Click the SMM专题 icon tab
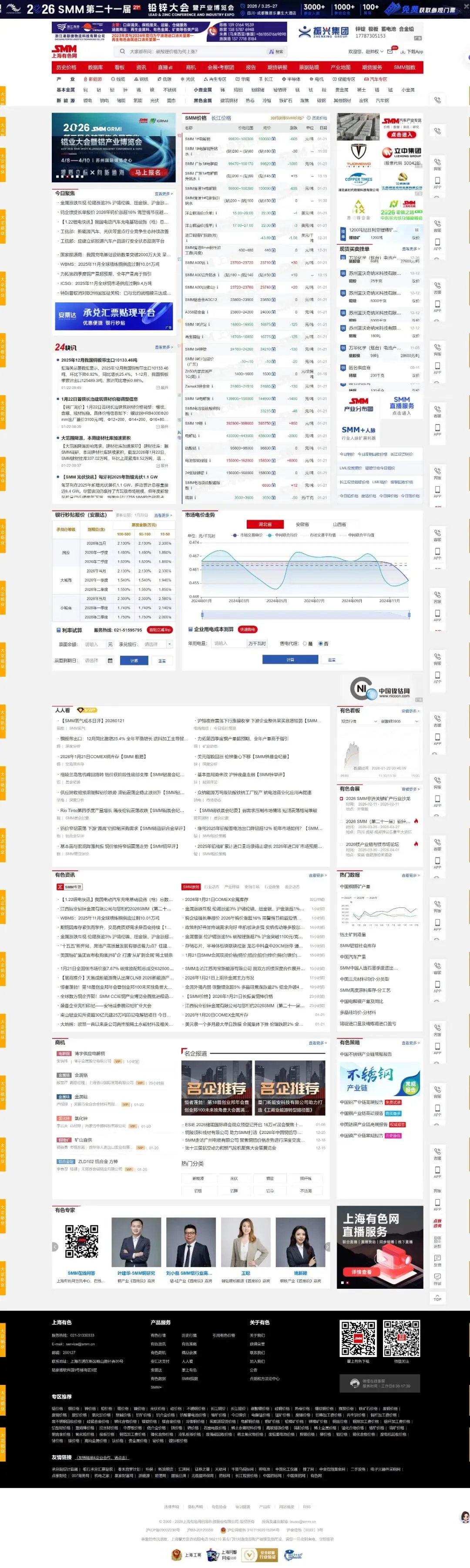This screenshot has width=470, height=1568. pos(69,887)
